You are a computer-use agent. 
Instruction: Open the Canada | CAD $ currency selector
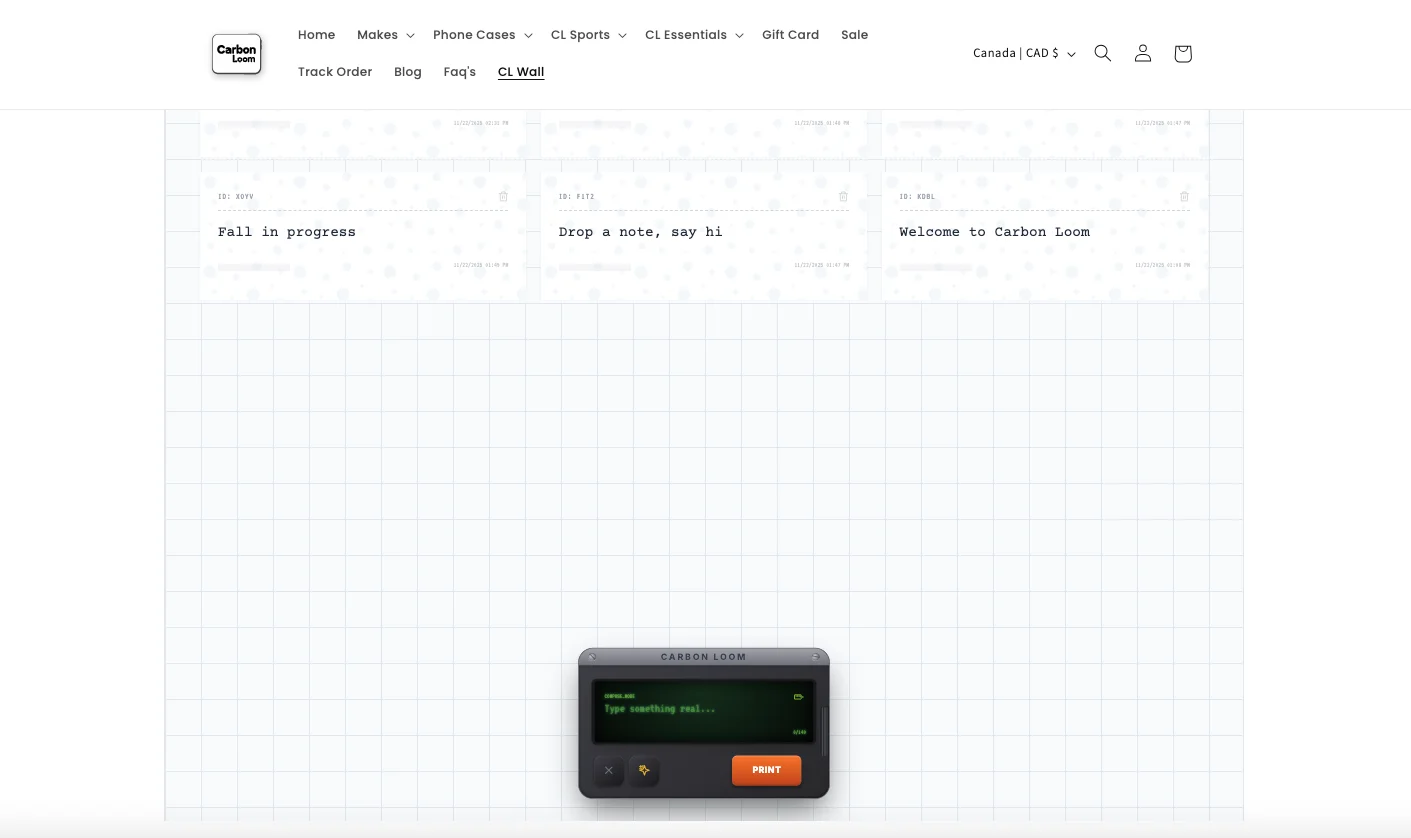pyautogui.click(x=1024, y=53)
